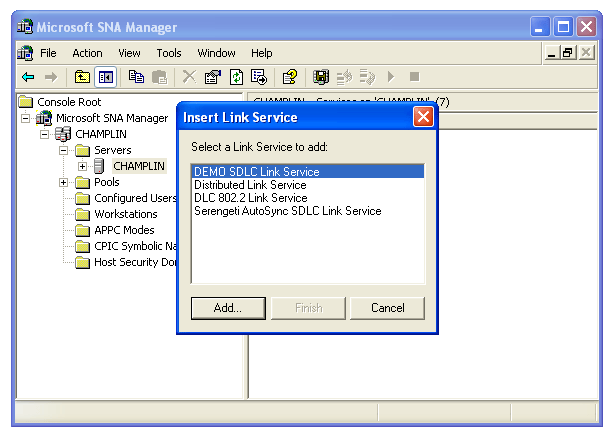This screenshot has height=438, width=612.
Task: Select DEMO SDLC Link Service
Action: [308, 172]
